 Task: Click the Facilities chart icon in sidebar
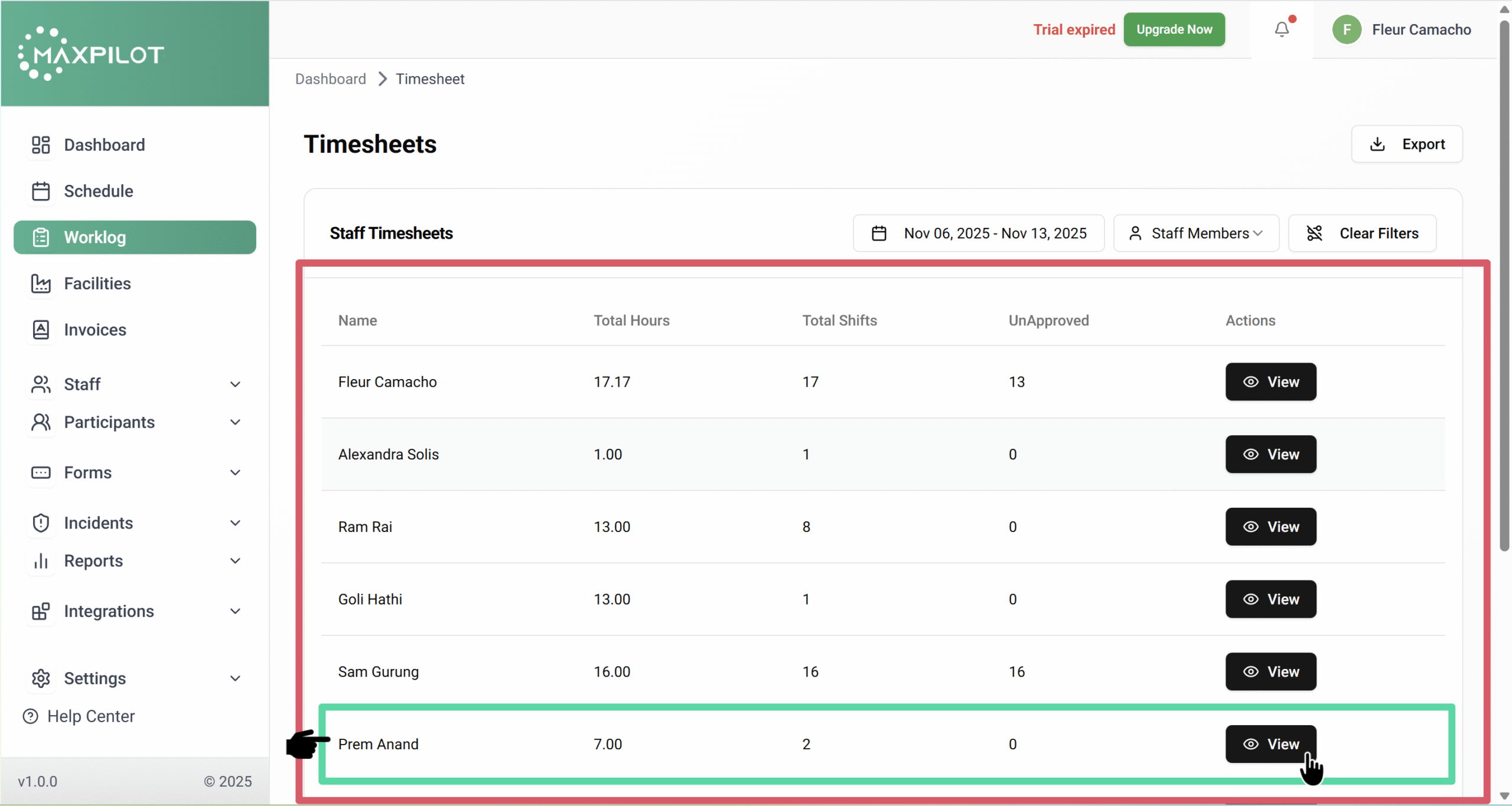(x=41, y=283)
